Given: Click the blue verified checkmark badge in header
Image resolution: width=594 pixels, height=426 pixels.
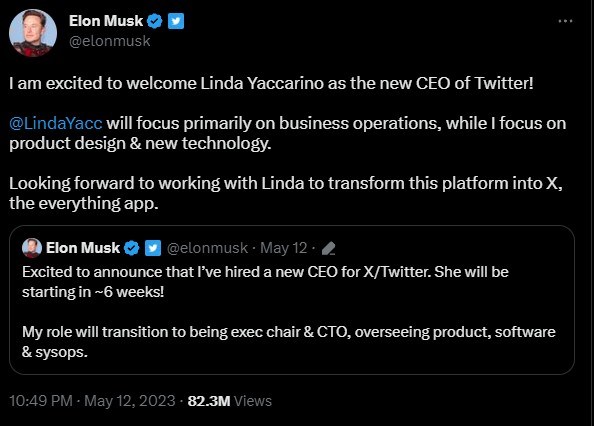Looking at the screenshot, I should coord(154,21).
